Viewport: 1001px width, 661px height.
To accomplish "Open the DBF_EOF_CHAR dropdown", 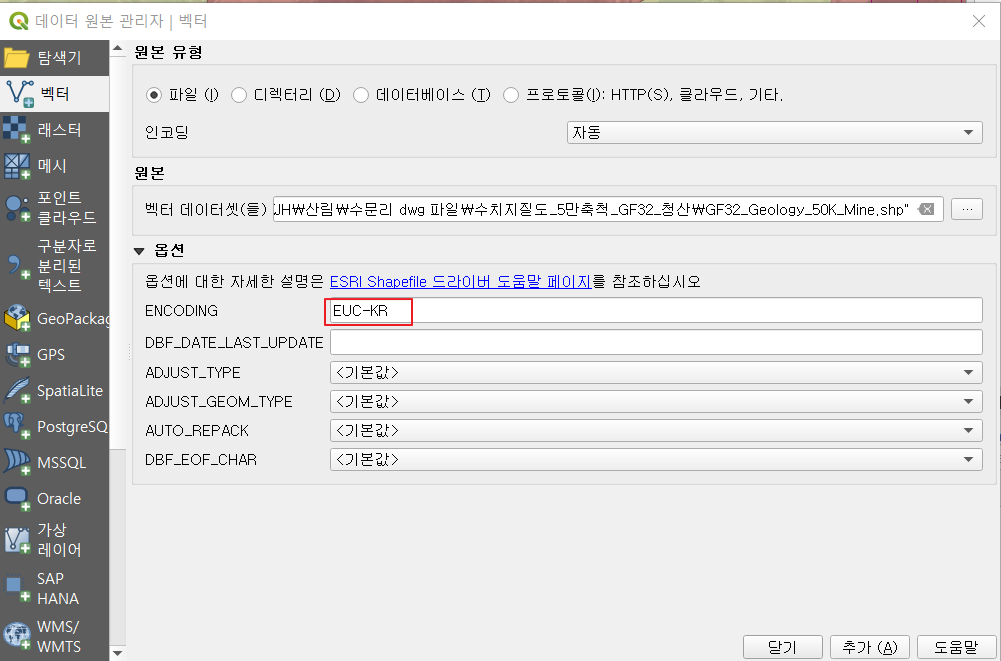I will click(656, 459).
